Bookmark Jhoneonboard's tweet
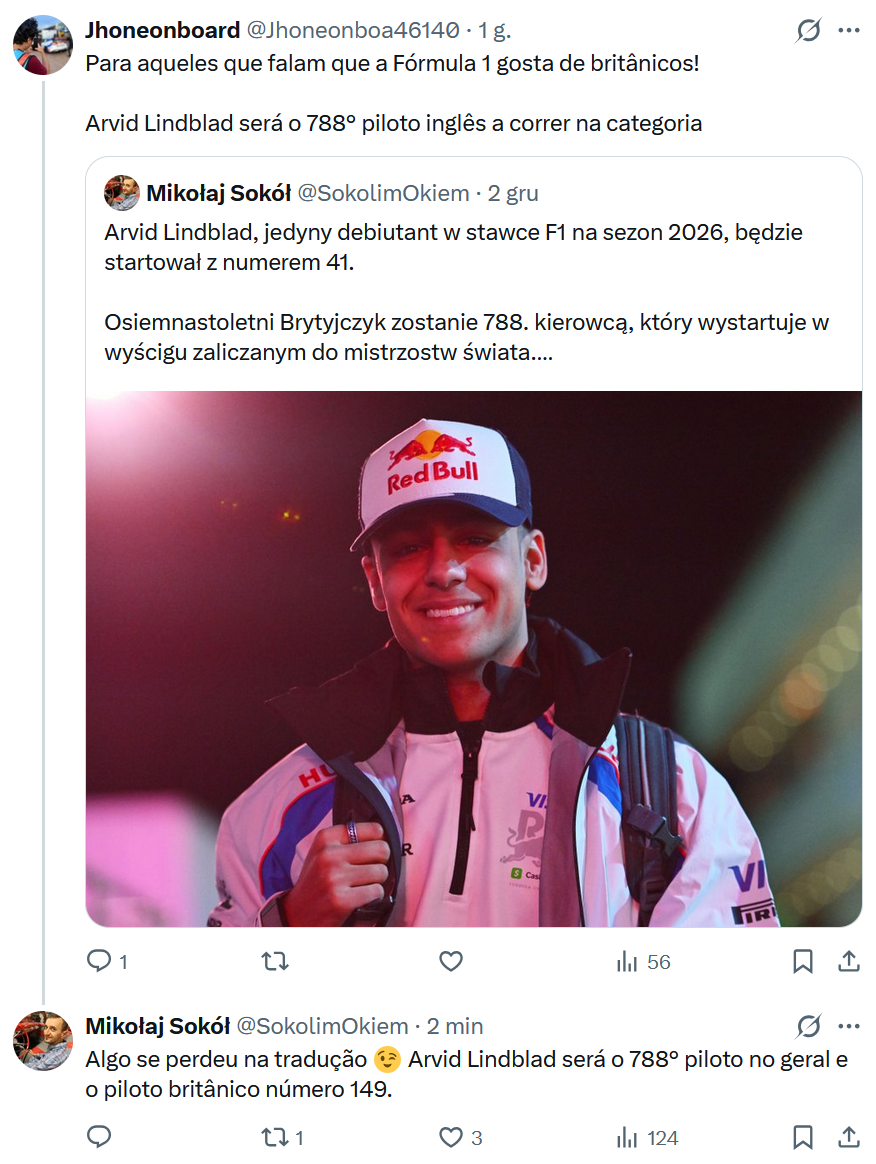This screenshot has width=876, height=1164. pyautogui.click(x=802, y=962)
